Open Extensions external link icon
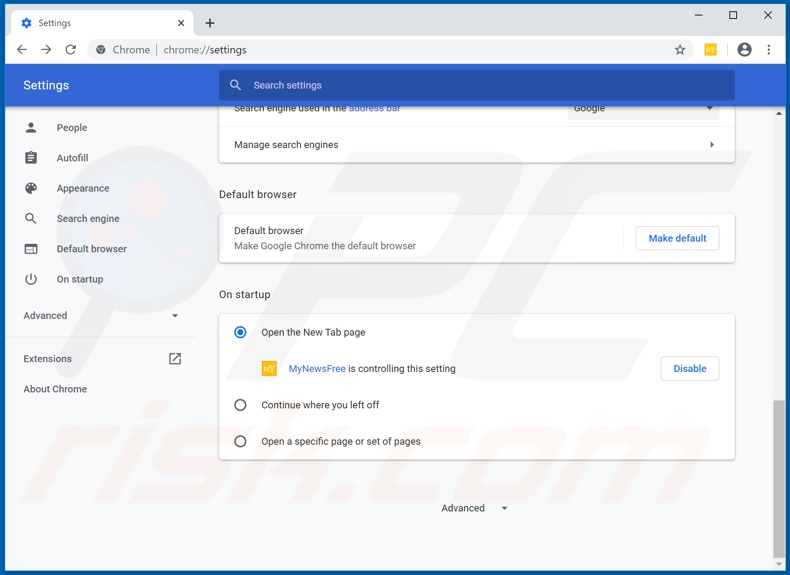 point(175,359)
